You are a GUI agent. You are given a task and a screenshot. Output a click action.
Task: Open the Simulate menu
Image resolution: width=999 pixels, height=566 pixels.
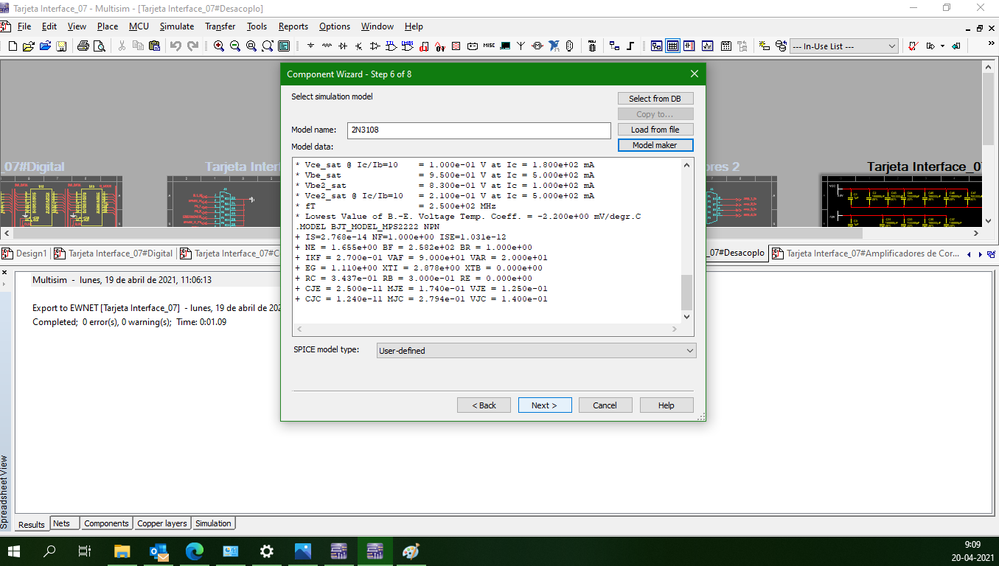[x=176, y=26]
